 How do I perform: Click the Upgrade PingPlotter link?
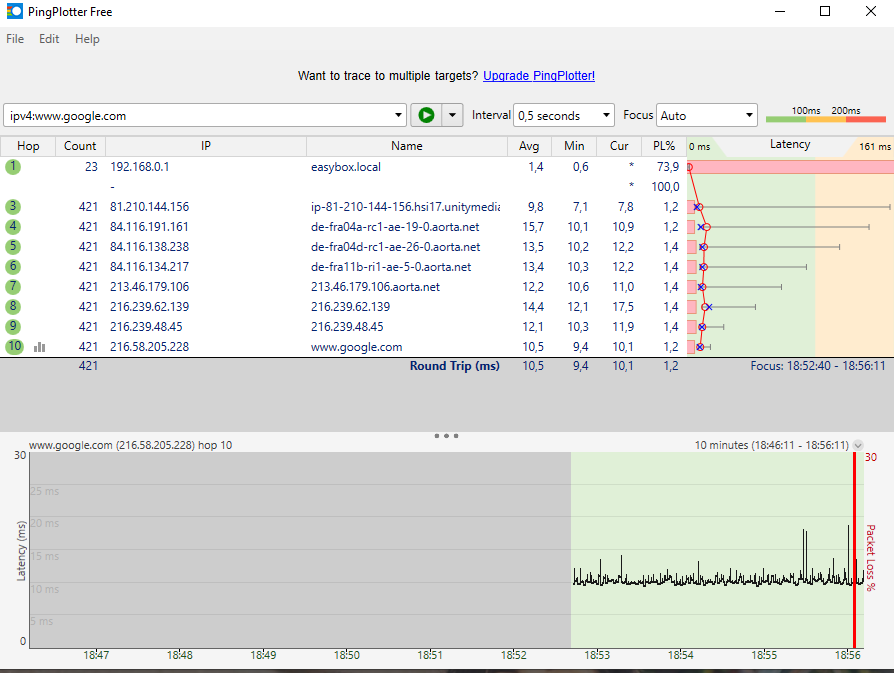(539, 75)
